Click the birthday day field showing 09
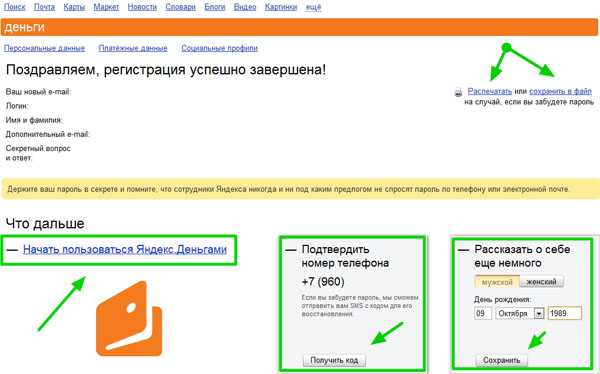Viewport: 600px width, 374px height. pos(483,313)
